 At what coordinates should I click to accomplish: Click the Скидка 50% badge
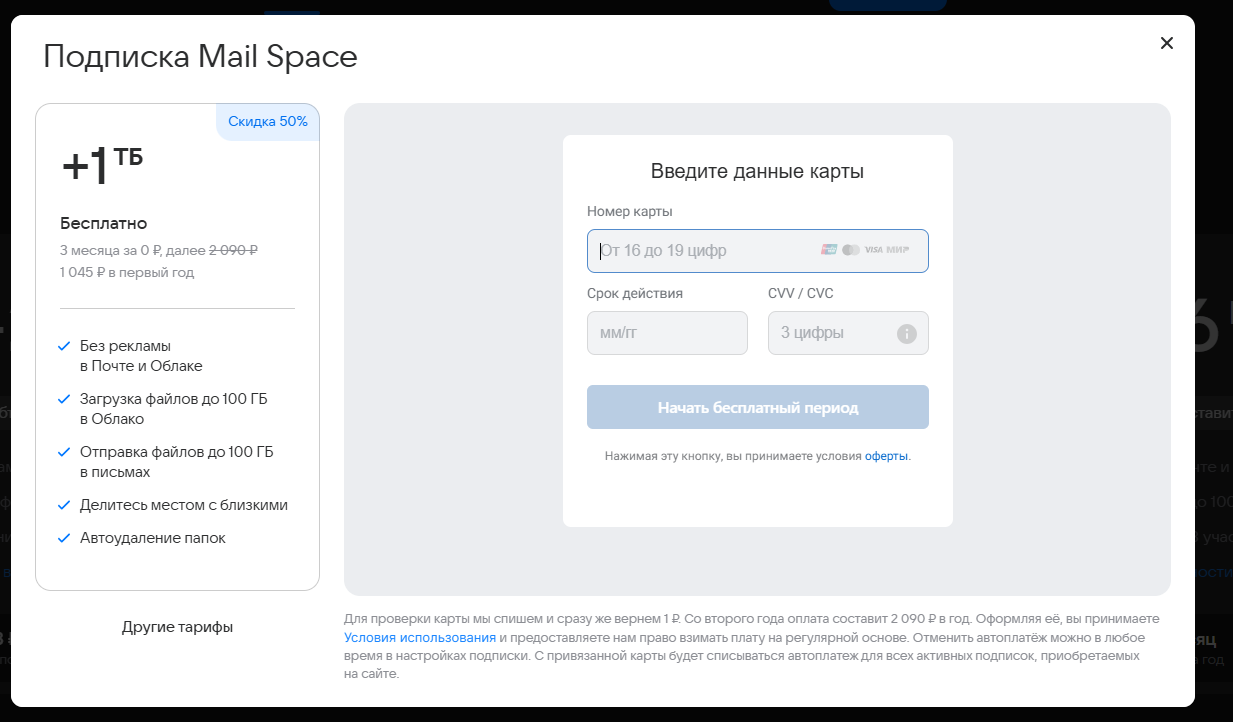(268, 122)
